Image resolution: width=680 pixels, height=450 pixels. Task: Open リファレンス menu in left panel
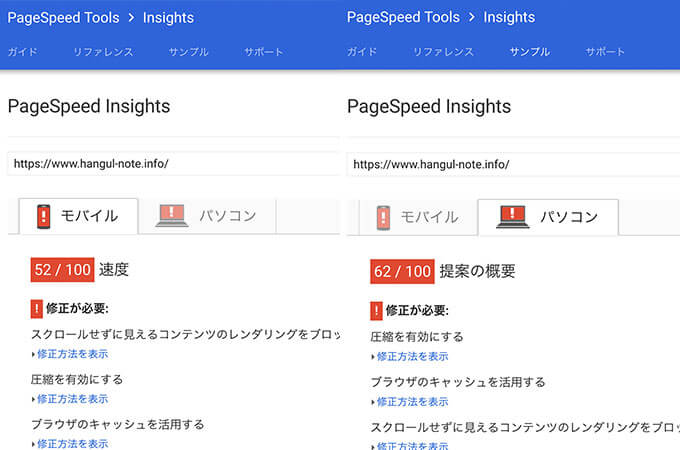click(x=103, y=52)
